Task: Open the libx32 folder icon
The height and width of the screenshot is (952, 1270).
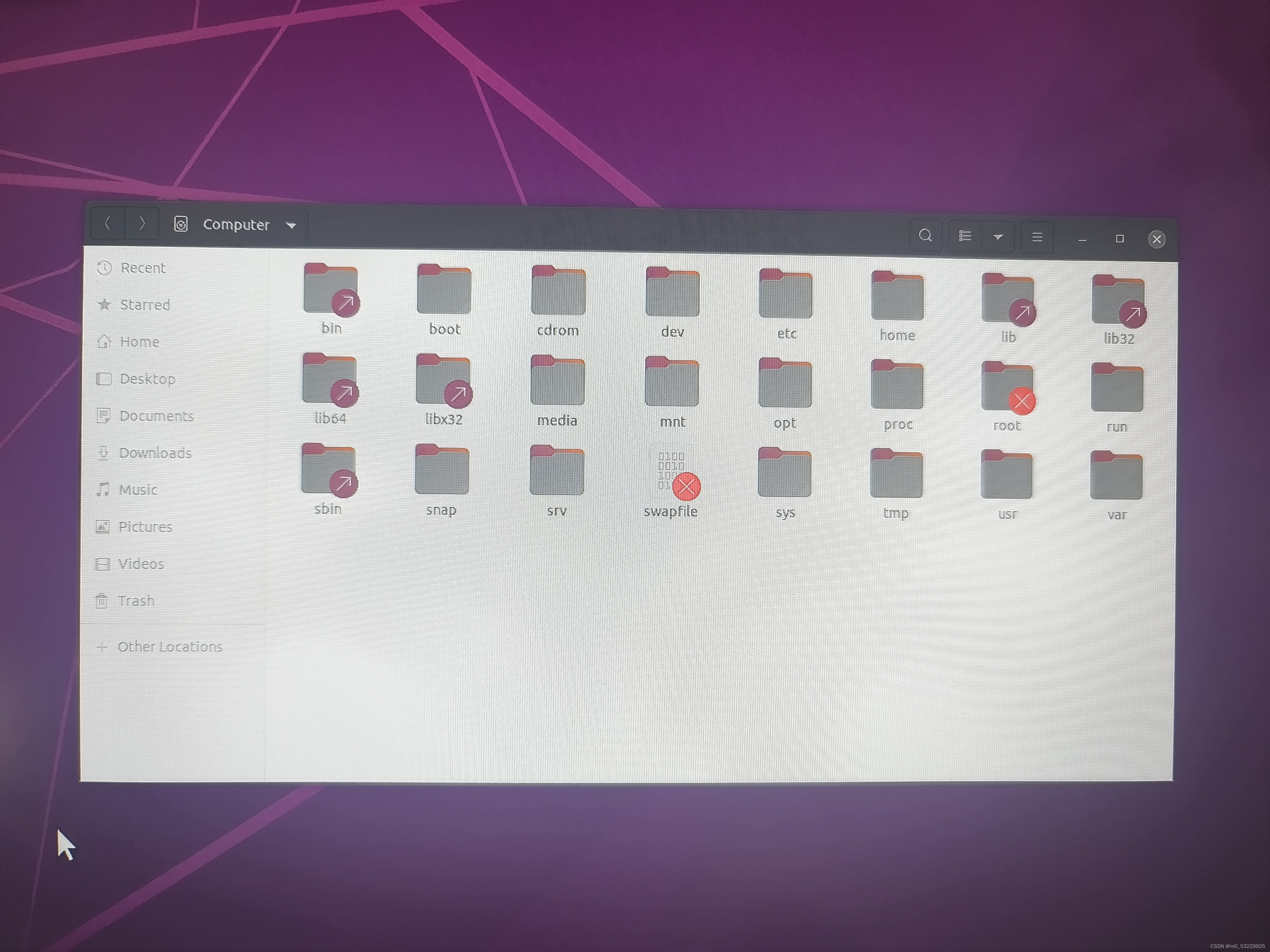Action: click(x=444, y=381)
